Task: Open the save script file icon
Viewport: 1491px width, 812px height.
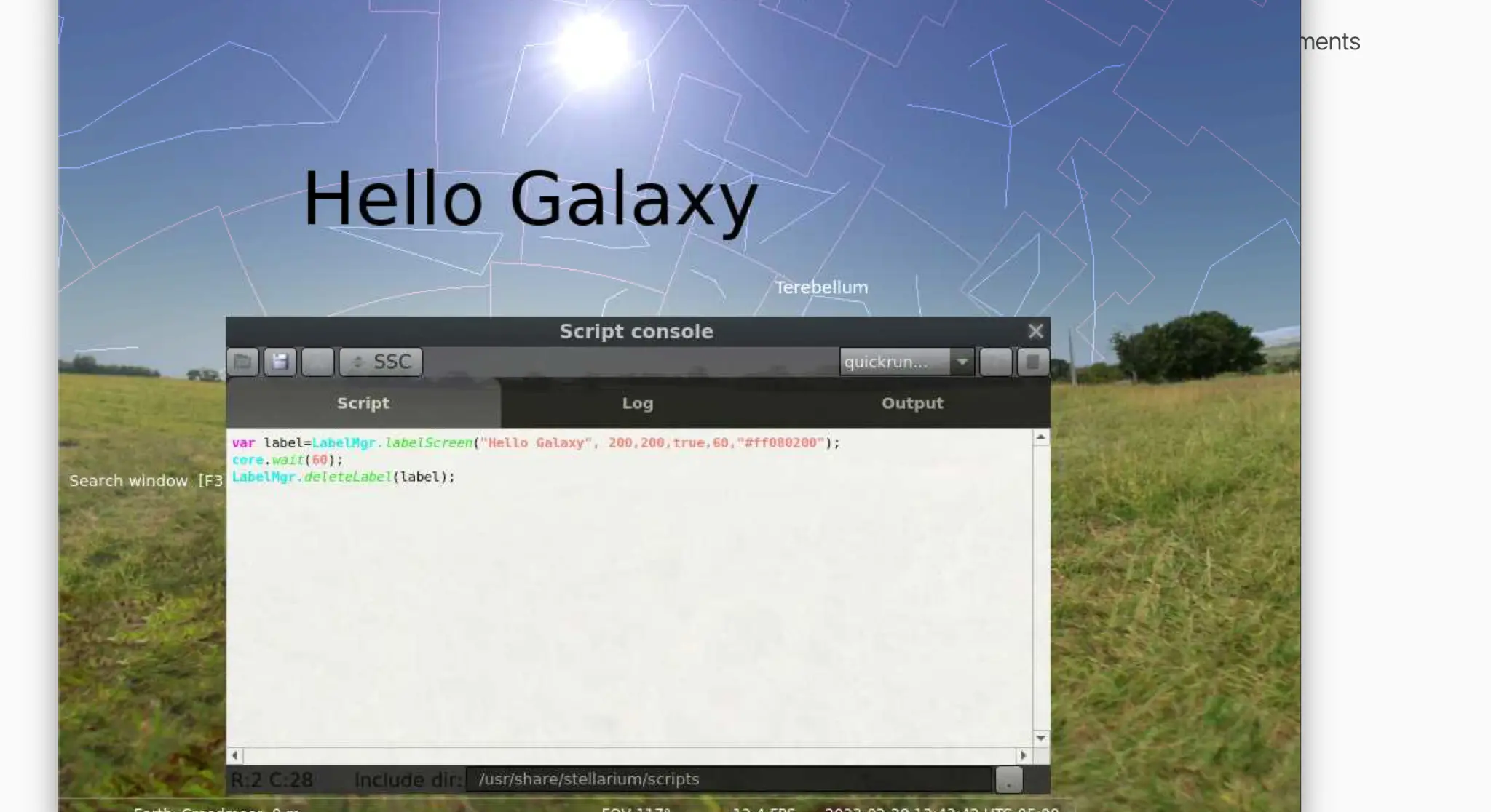Action: (279, 361)
